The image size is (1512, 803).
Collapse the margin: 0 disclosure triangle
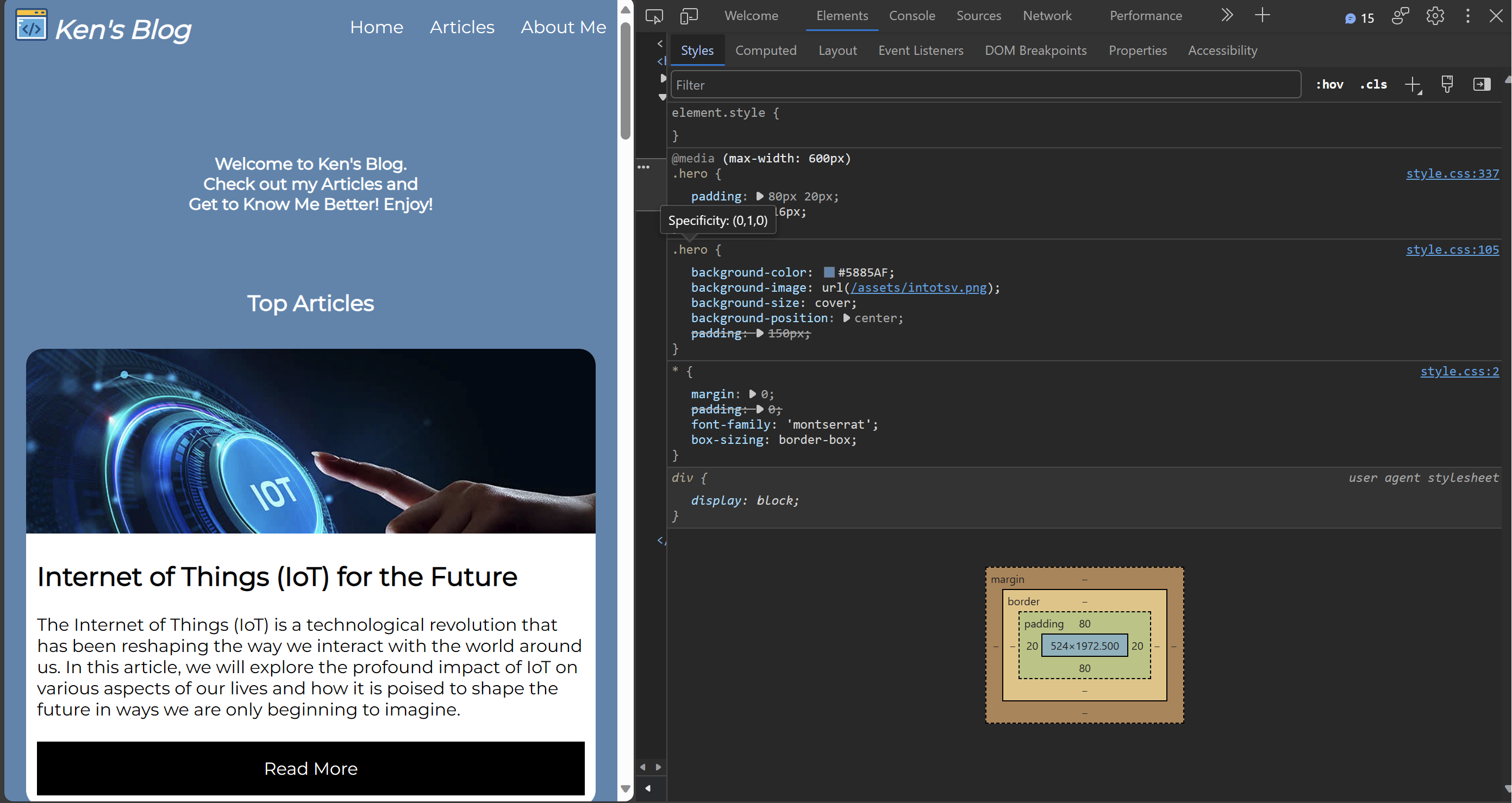pyautogui.click(x=752, y=394)
